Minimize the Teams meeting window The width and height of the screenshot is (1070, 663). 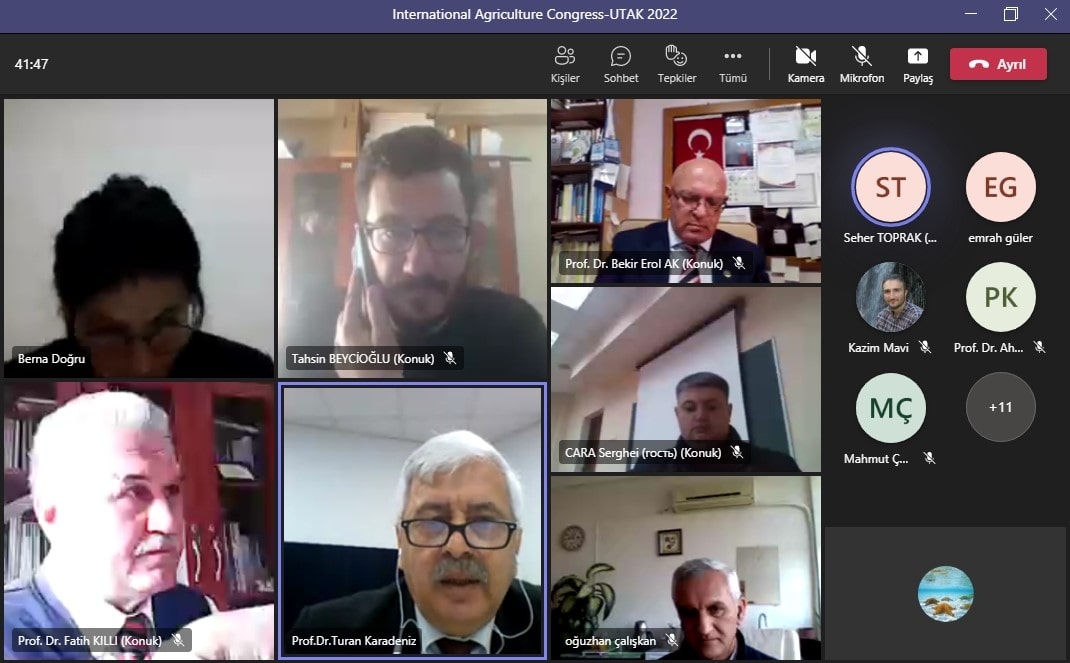coord(971,14)
